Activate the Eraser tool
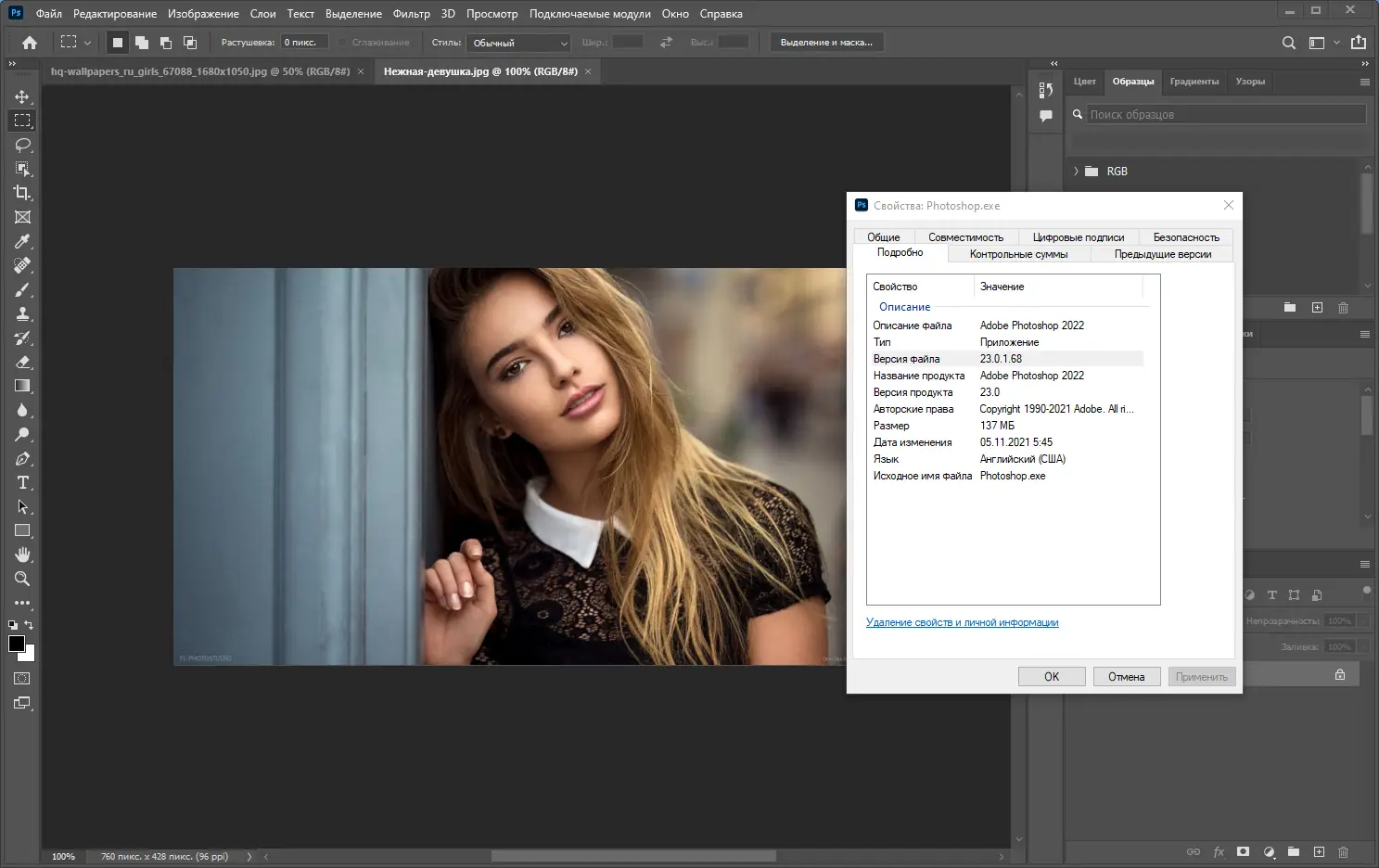 click(x=22, y=362)
